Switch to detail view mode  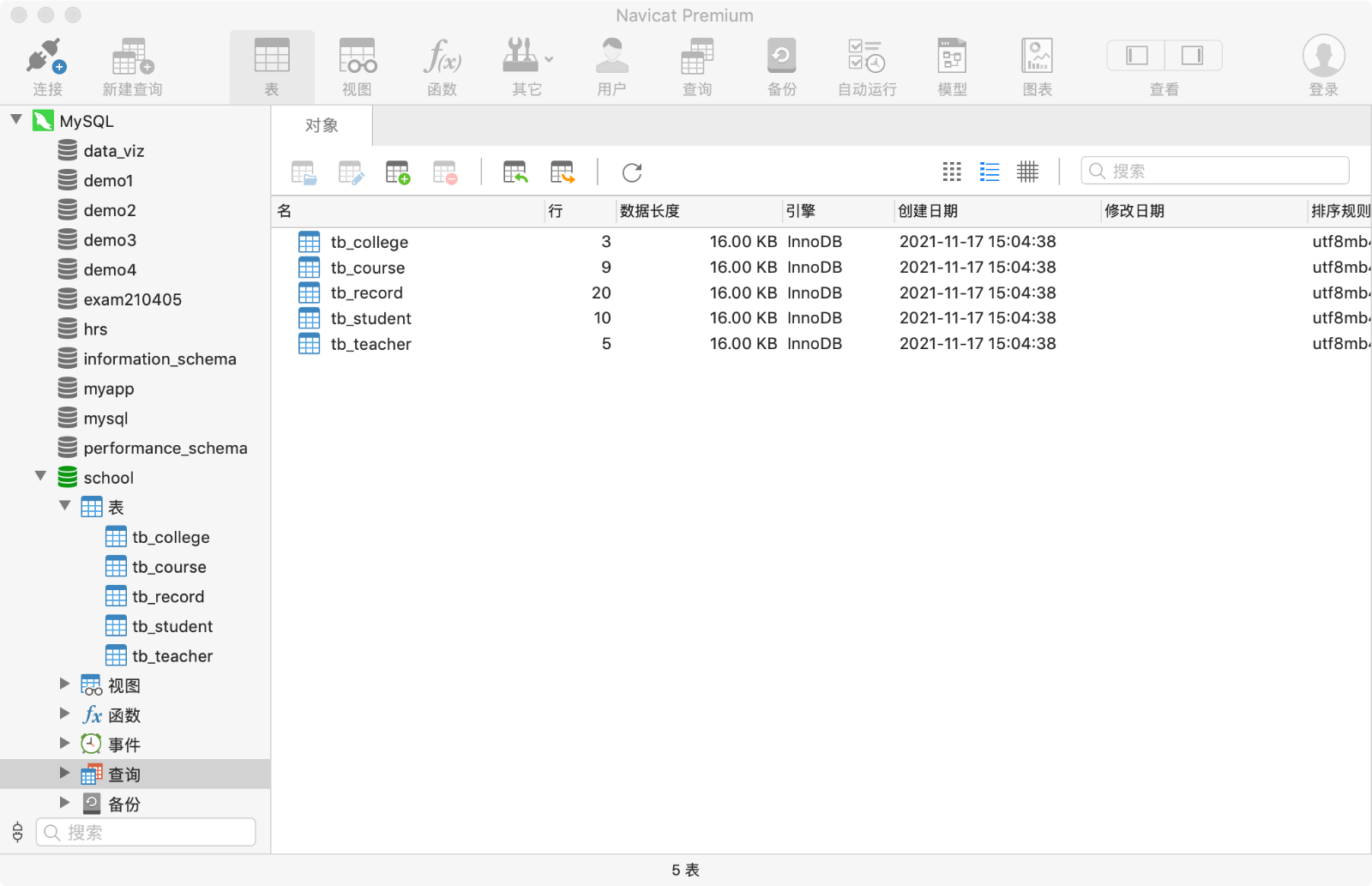click(1027, 172)
